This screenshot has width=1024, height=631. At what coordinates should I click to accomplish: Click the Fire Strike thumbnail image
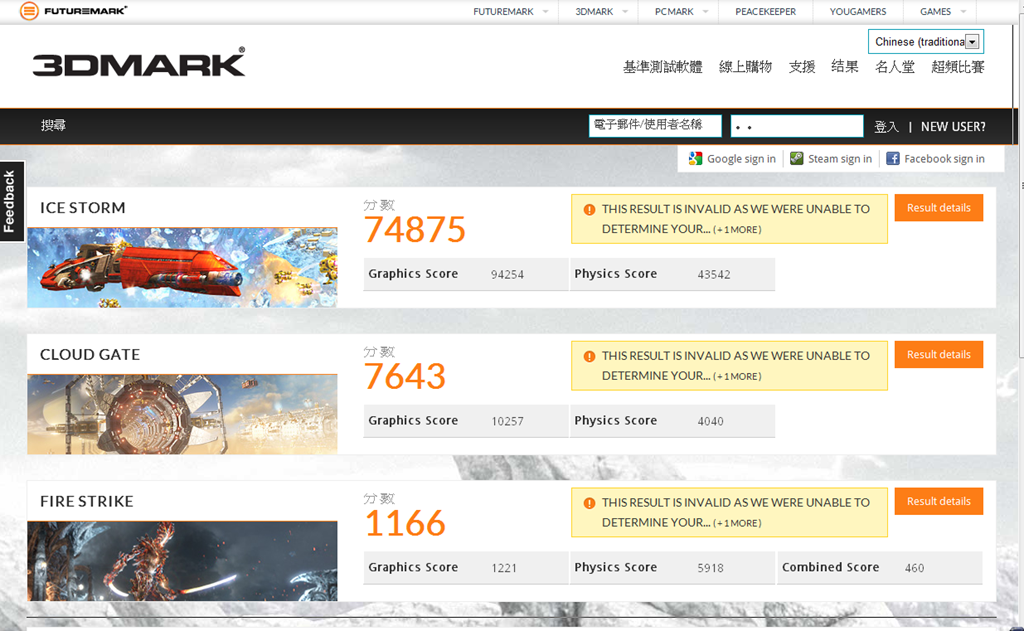182,561
